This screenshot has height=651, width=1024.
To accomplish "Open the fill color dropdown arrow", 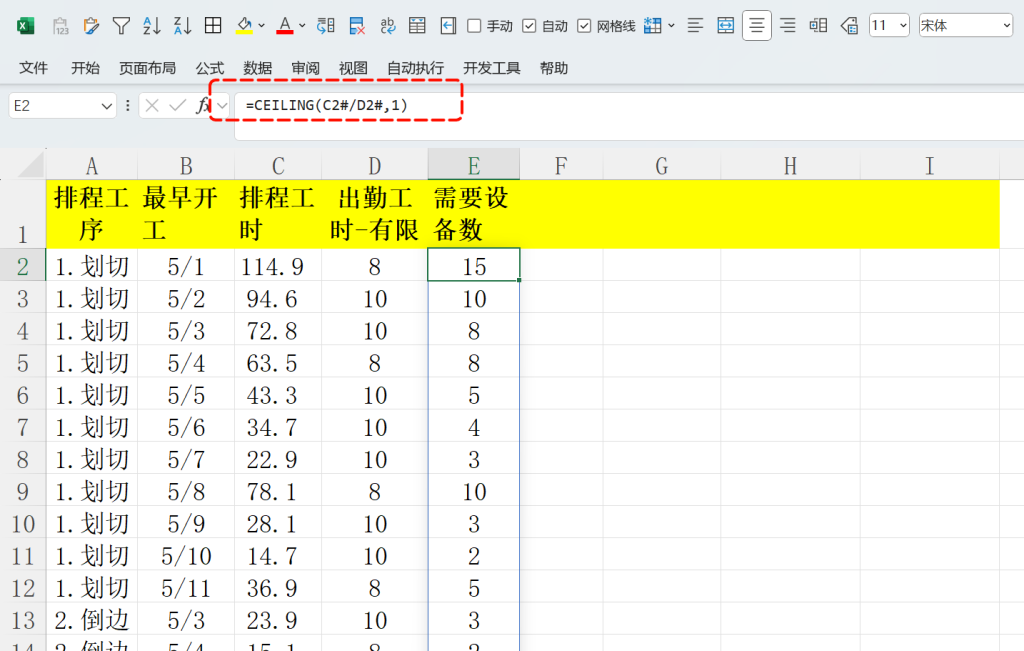I will pos(261,26).
